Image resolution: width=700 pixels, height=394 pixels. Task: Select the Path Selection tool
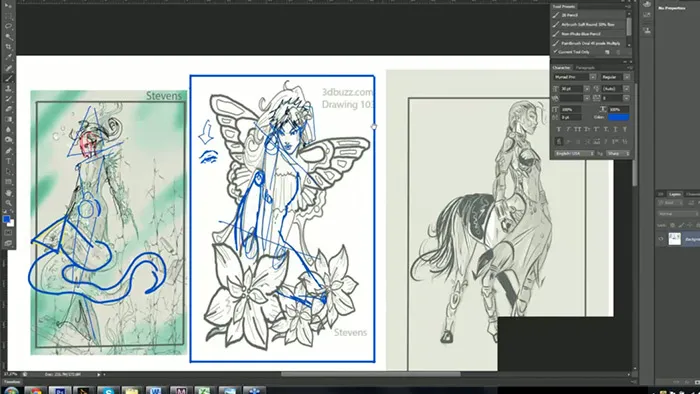[8, 172]
